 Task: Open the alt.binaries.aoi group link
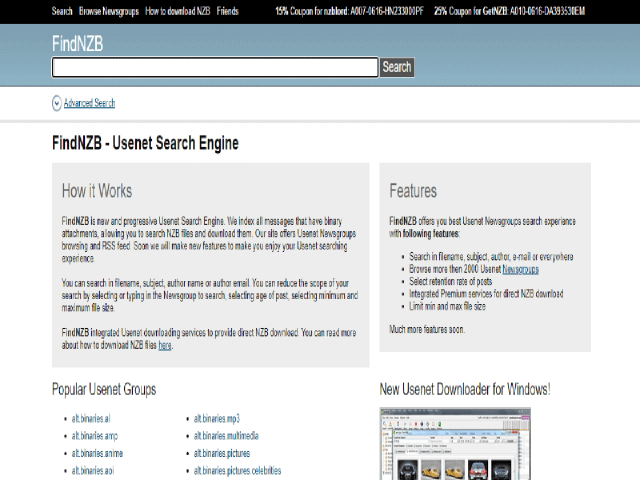click(x=93, y=471)
